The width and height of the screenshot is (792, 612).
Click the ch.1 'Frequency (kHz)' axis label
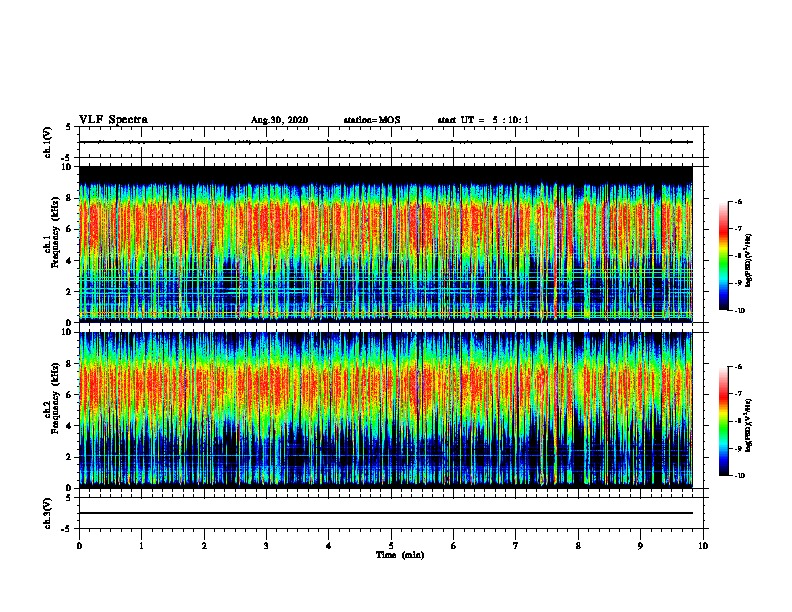pyautogui.click(x=55, y=232)
